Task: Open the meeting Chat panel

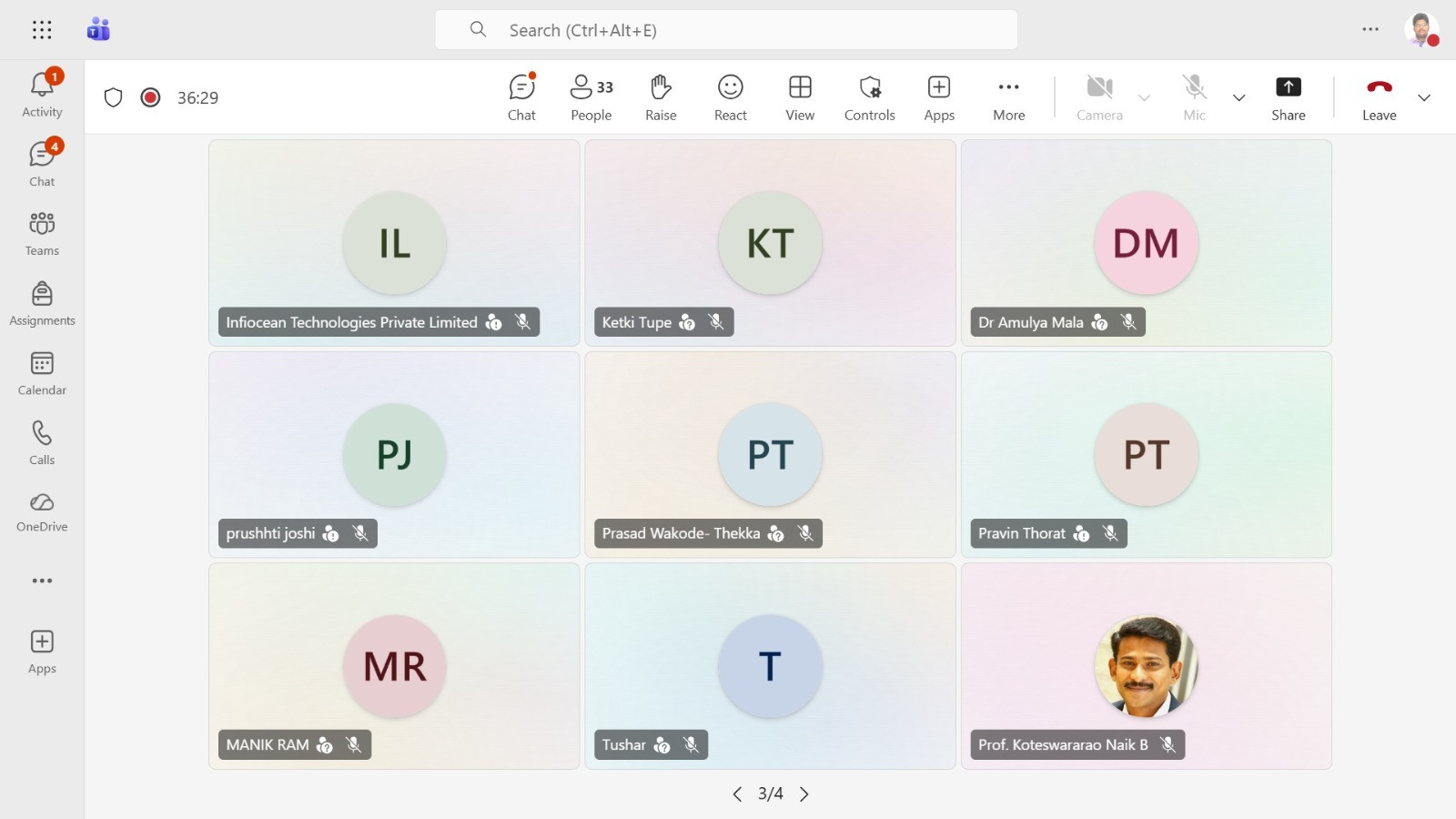Action: click(521, 96)
